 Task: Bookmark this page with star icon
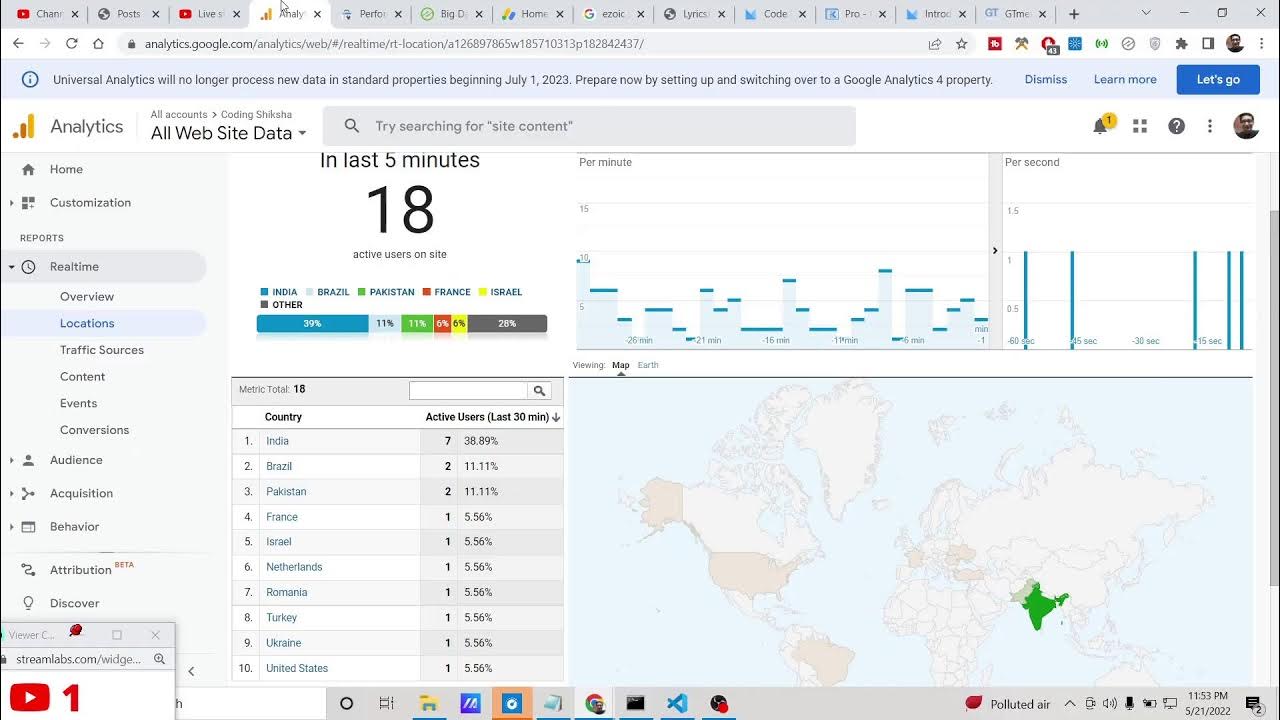coord(961,44)
